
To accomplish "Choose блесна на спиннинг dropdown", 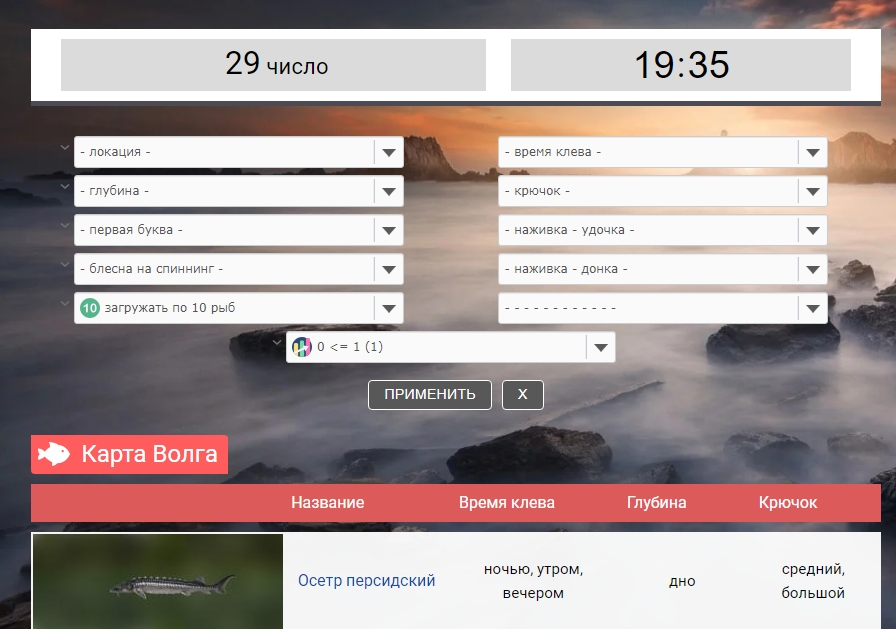I will tap(238, 269).
